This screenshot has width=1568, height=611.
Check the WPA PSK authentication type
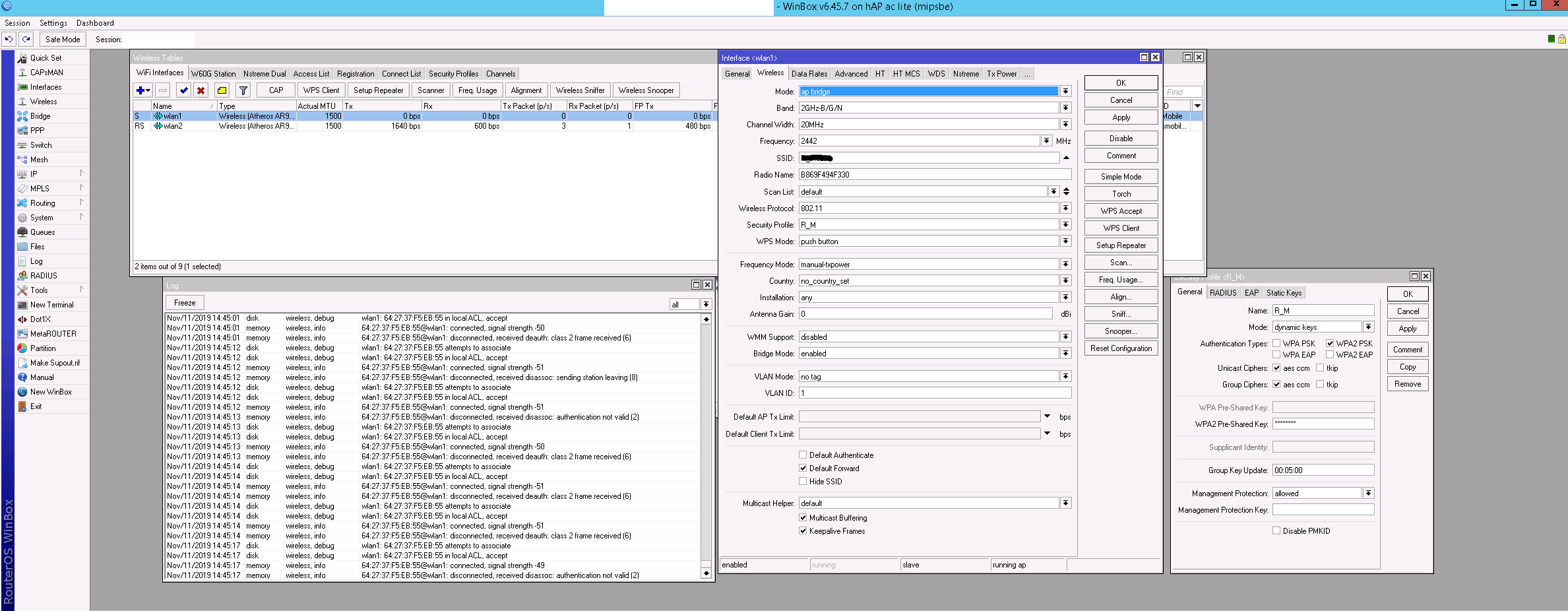click(1277, 343)
